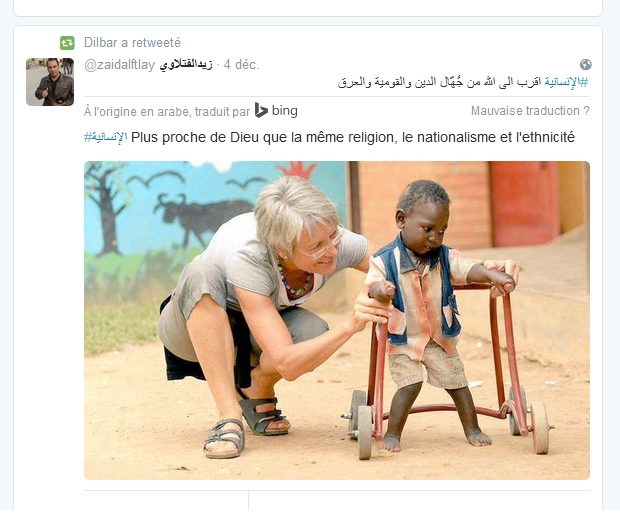The height and width of the screenshot is (514, 620).
Task: Click the Bing logo icon
Action: click(x=261, y=110)
